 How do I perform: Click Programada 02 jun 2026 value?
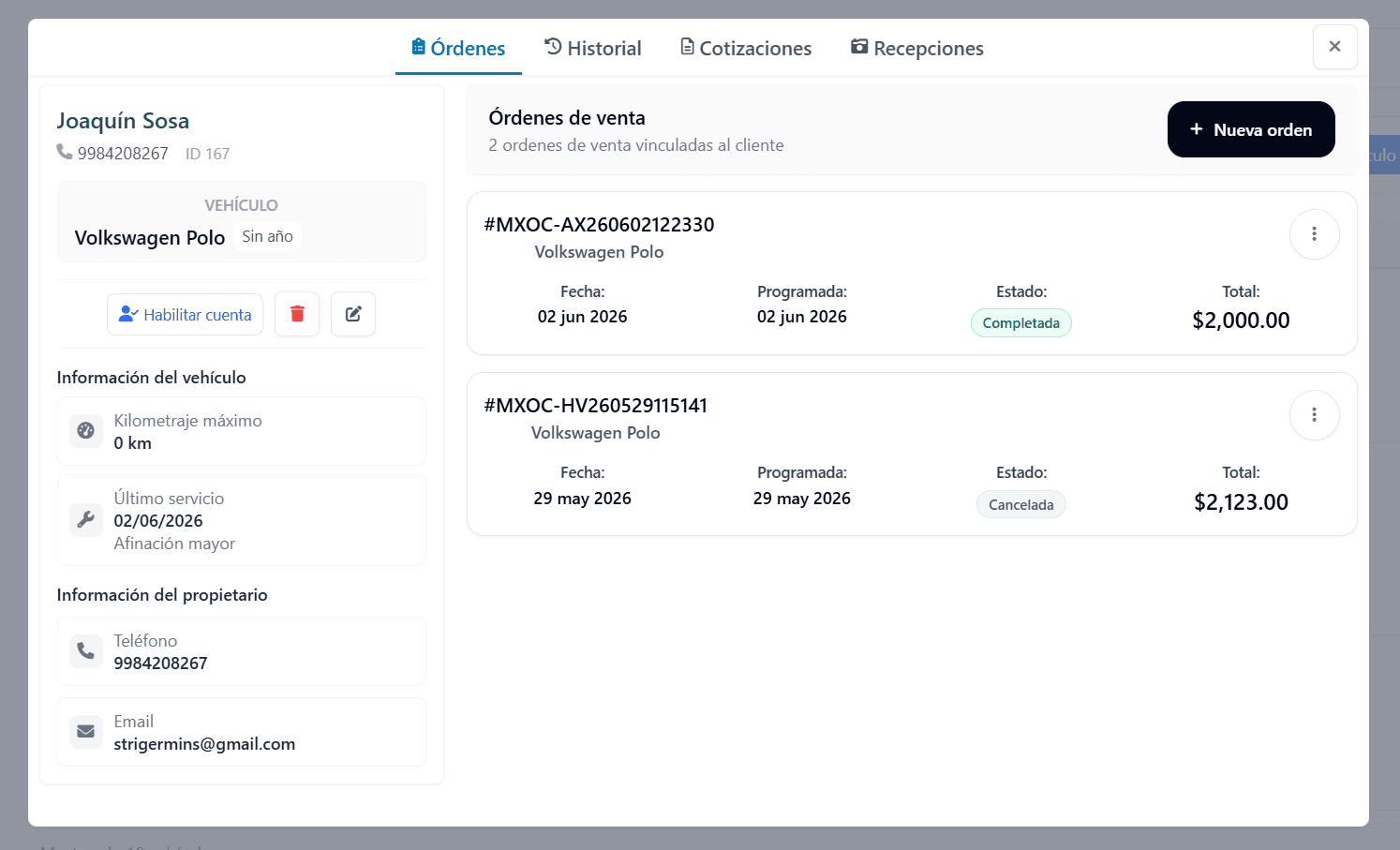pos(802,317)
